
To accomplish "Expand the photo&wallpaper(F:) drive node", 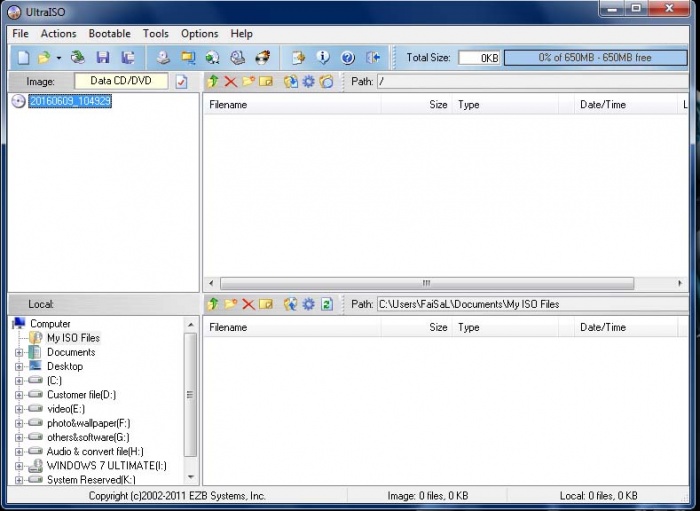I will pyautogui.click(x=19, y=424).
